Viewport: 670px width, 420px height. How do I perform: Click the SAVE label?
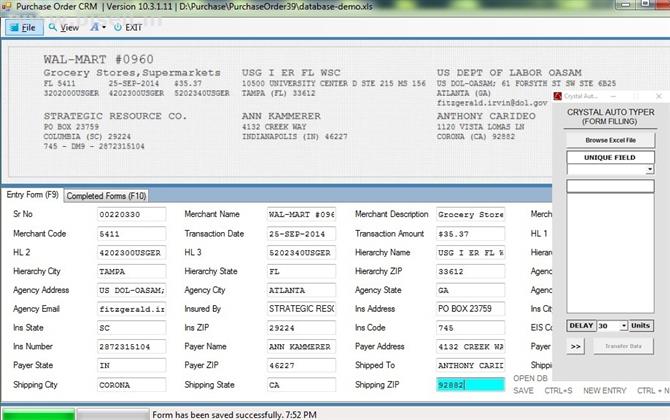click(523, 391)
